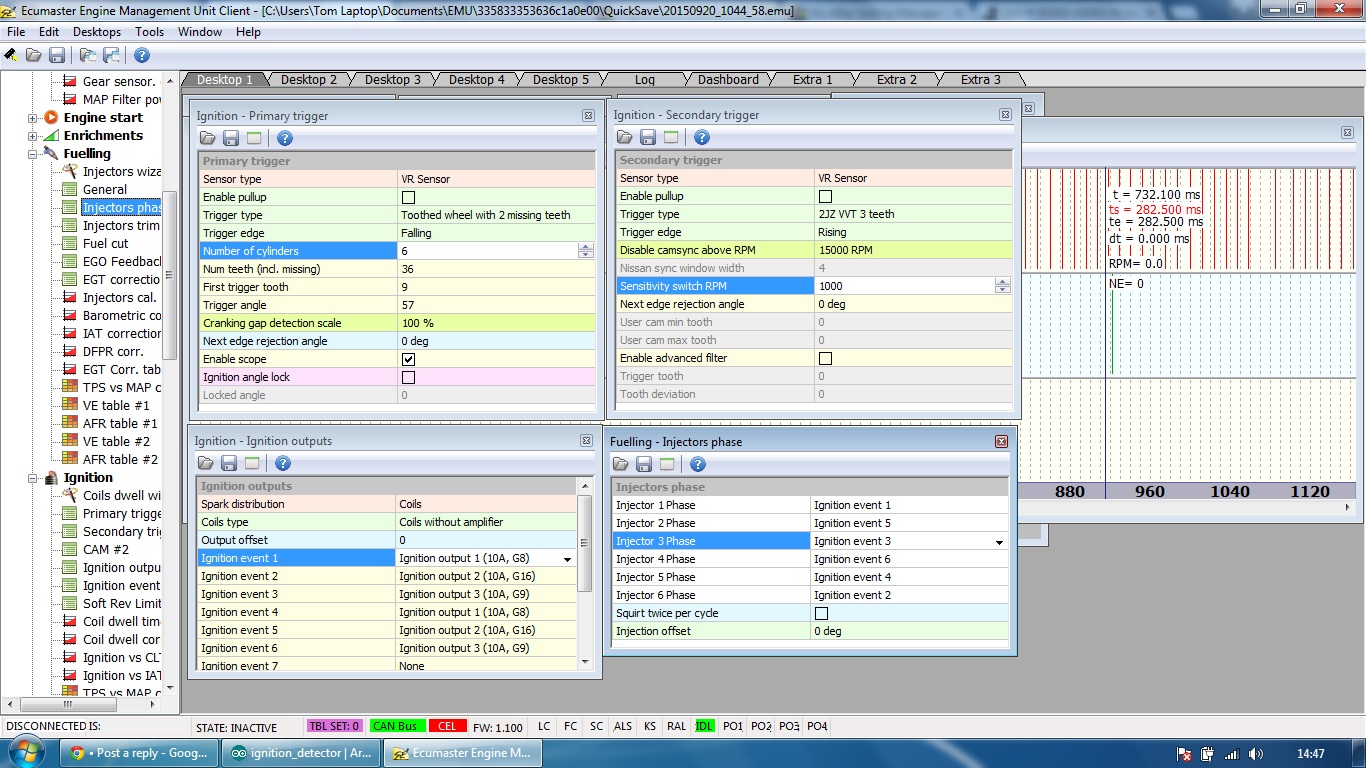Viewport: 1366px width, 768px height.
Task: Open the Injector 3 Phase dropdown
Action: coord(998,542)
